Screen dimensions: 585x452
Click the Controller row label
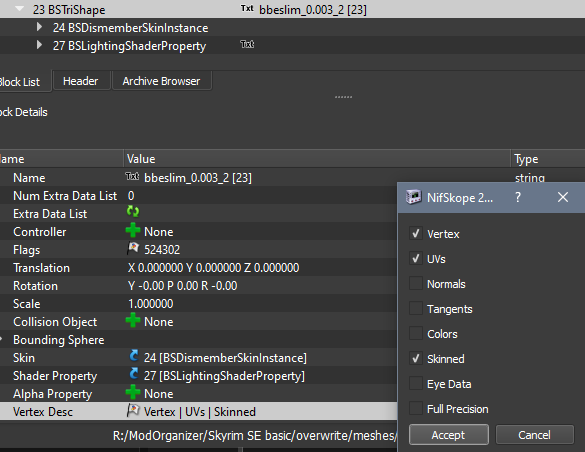(40, 232)
